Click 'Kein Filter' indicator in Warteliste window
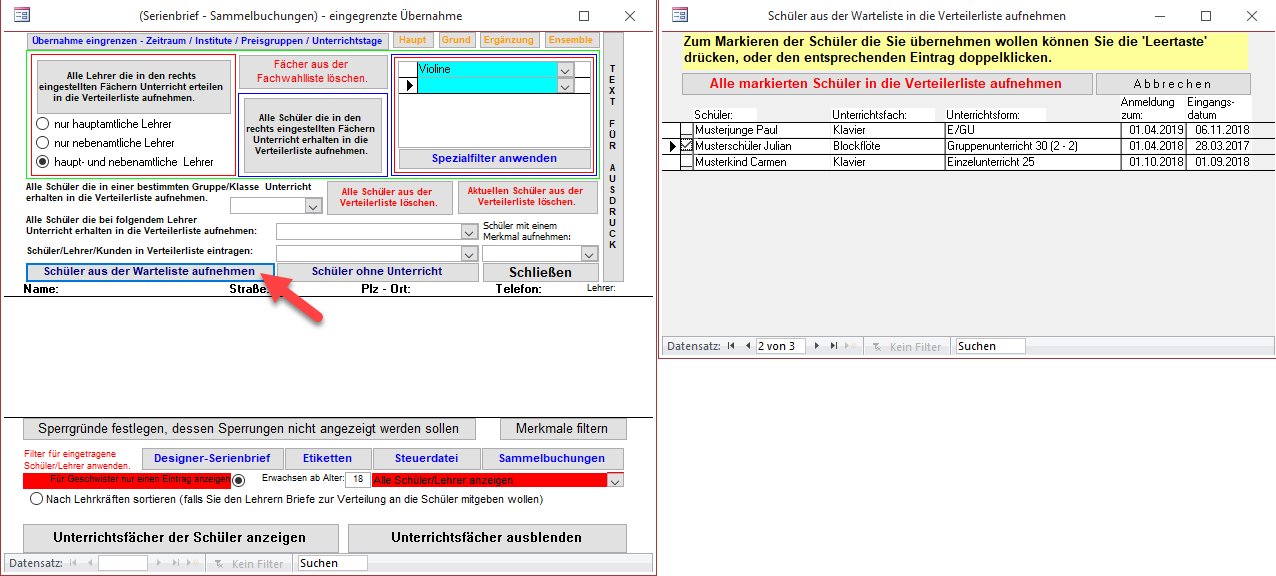The width and height of the screenshot is (1276, 576). [x=906, y=347]
